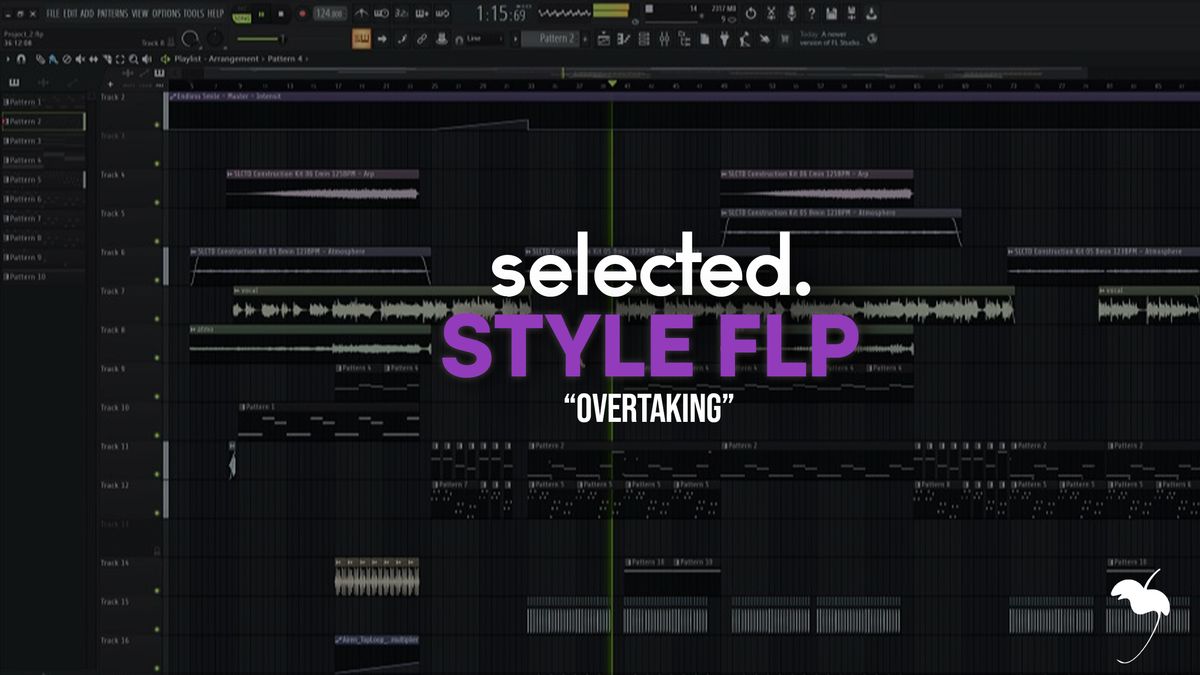
Task: Click the plugin picker plug icon
Action: click(x=721, y=39)
